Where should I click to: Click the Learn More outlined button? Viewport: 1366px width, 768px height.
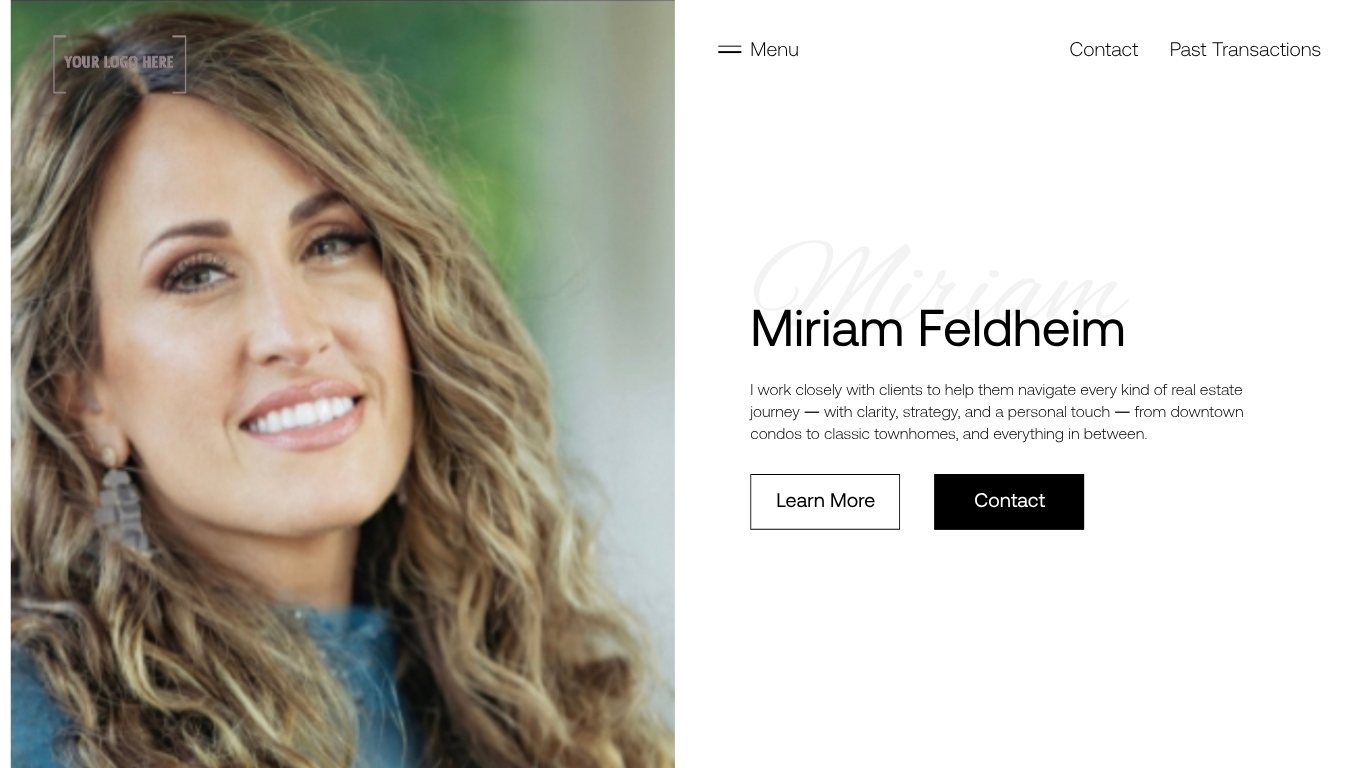pos(825,501)
